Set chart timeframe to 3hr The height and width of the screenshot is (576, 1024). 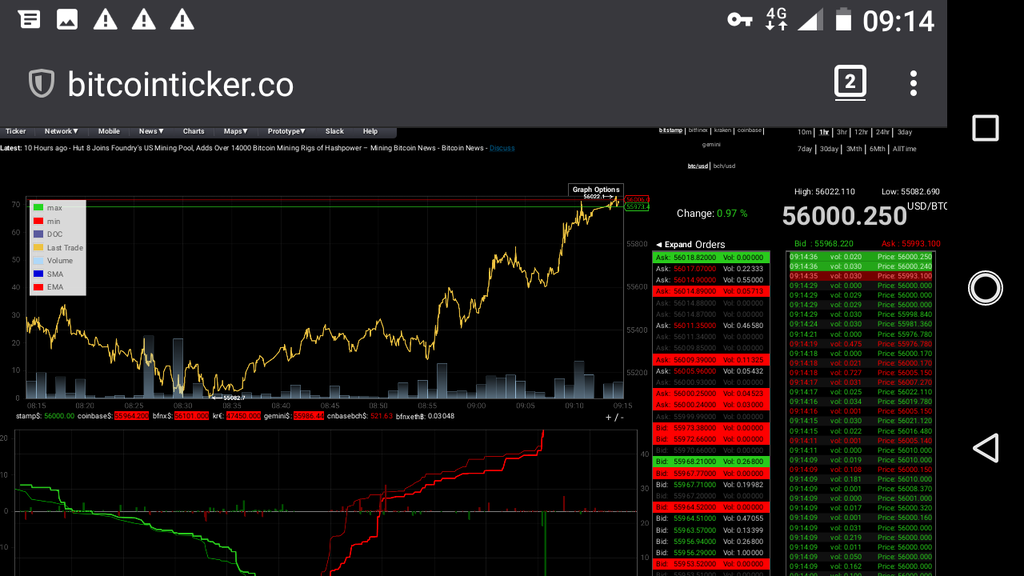pos(842,132)
